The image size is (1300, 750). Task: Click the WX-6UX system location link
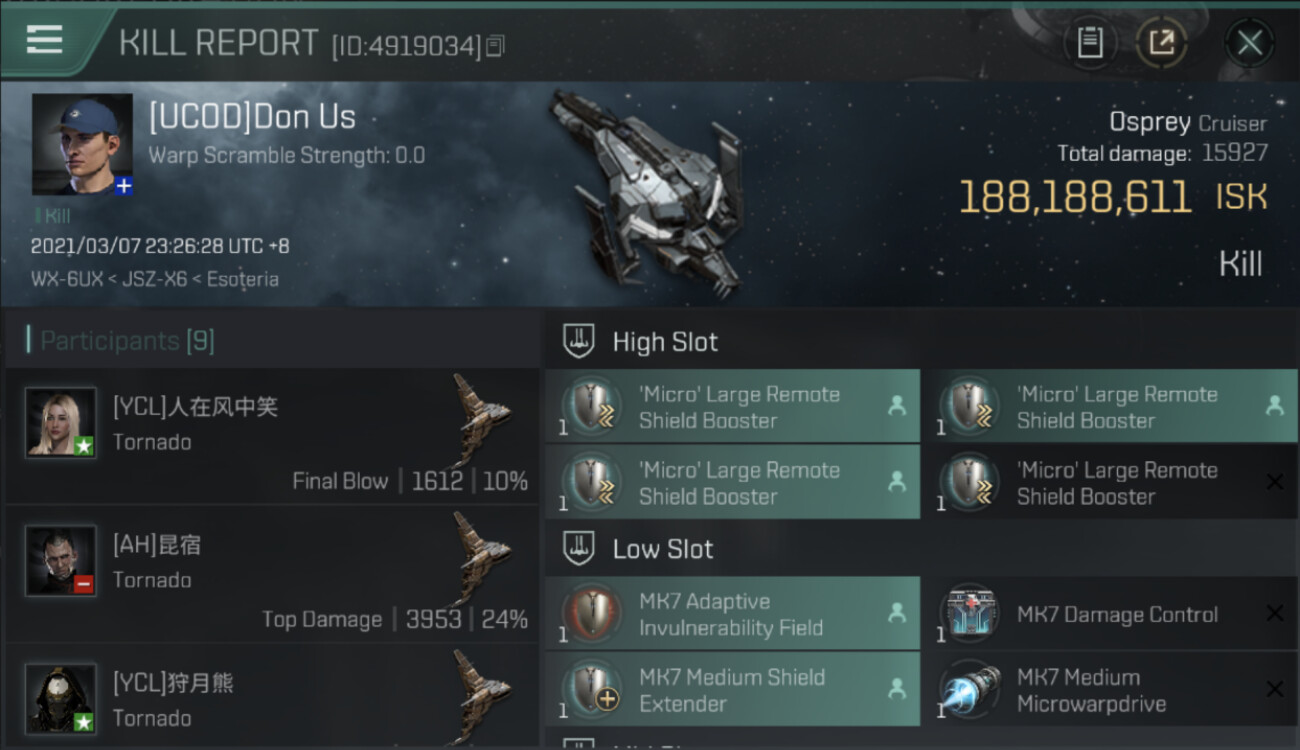(67, 279)
